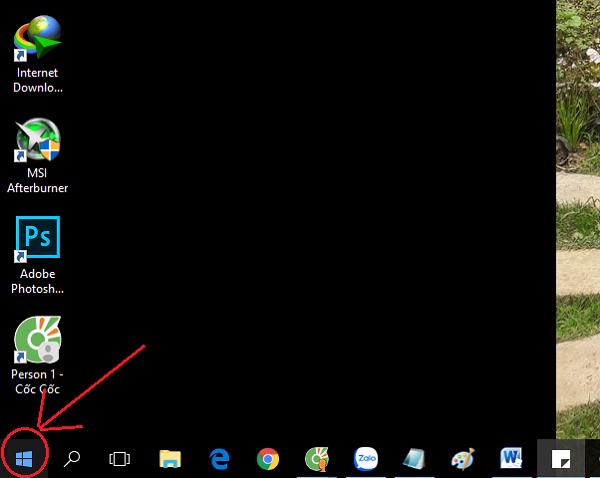This screenshot has height=478, width=600.
Task: Open Microsoft Word from the taskbar
Action: (x=512, y=458)
